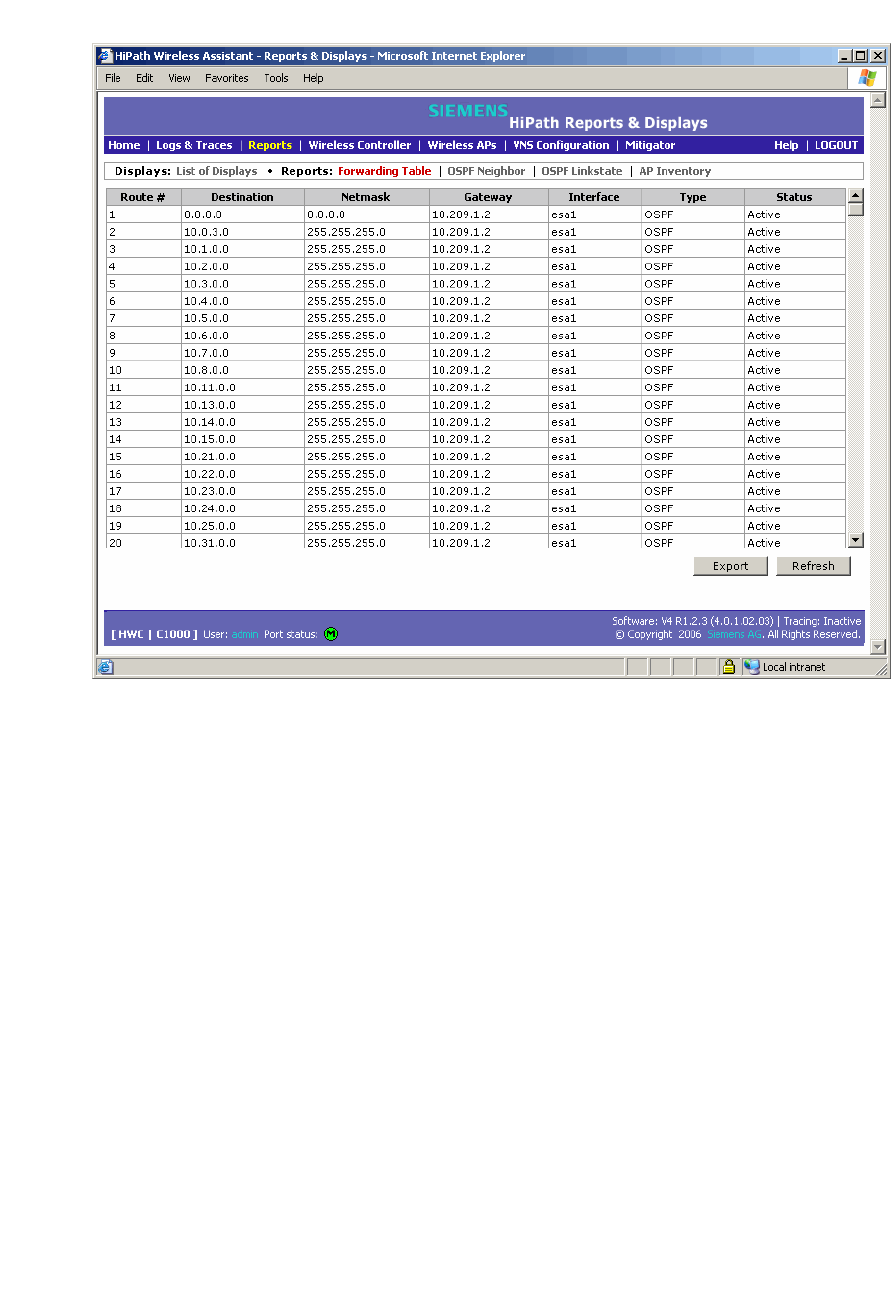Screen dimensions: 891x1314
Task: Click the OSPF type cell in route 16
Action: tap(693, 474)
